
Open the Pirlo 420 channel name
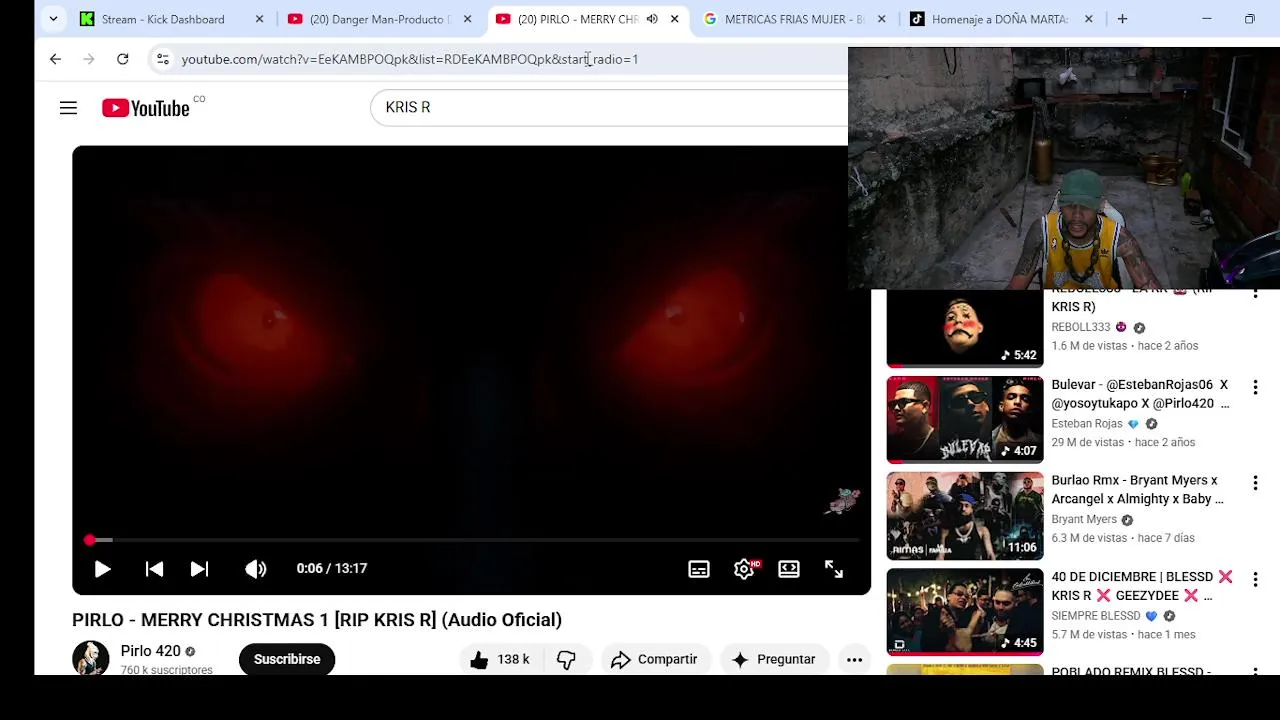pos(150,651)
